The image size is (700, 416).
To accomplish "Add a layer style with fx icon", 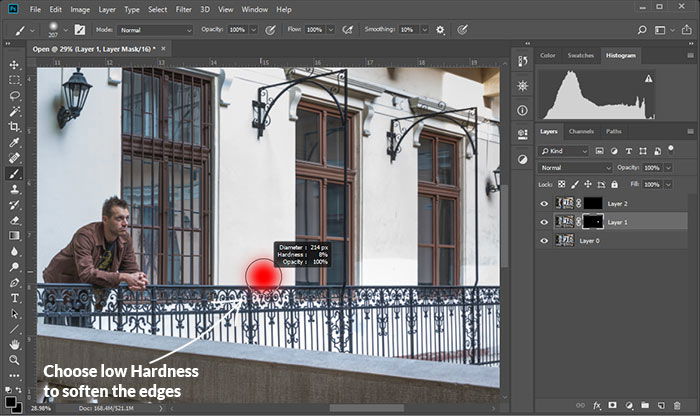I will [x=596, y=405].
